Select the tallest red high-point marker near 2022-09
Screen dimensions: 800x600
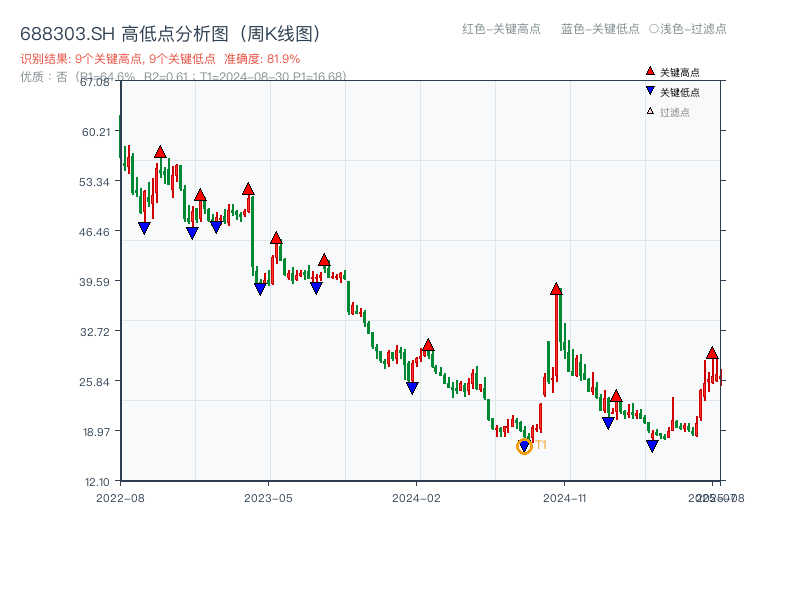[161, 152]
